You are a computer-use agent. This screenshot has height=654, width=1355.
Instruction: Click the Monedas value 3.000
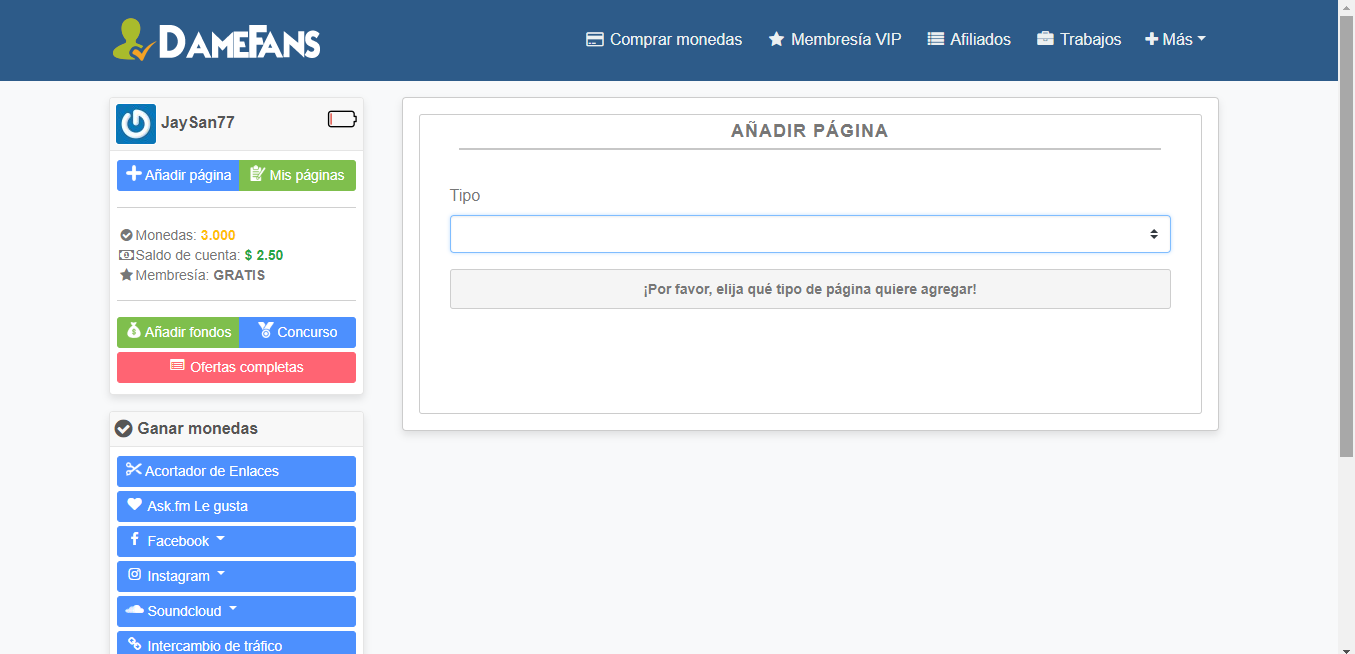(x=218, y=235)
